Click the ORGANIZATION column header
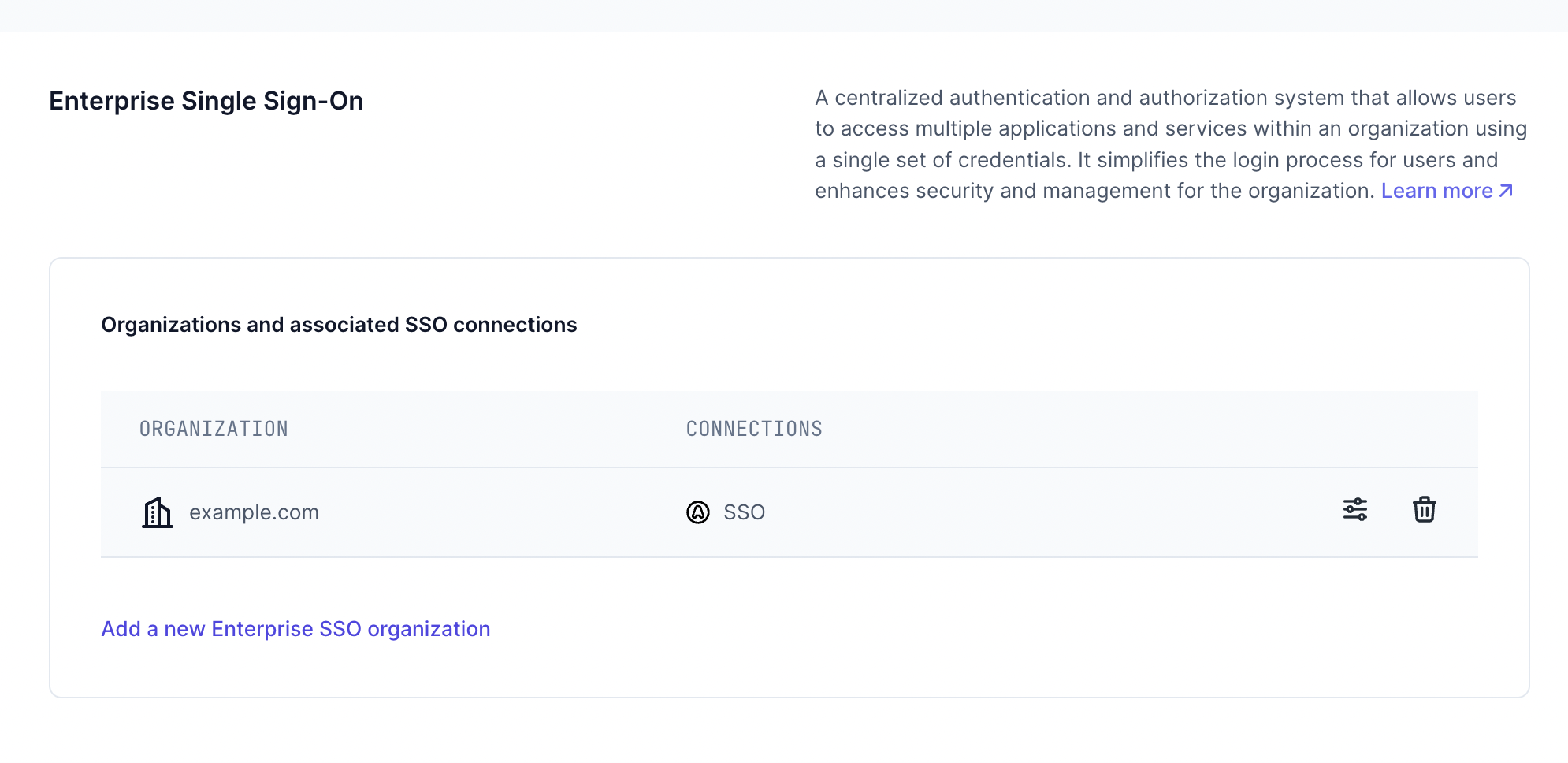The width and height of the screenshot is (1568, 763). (214, 429)
